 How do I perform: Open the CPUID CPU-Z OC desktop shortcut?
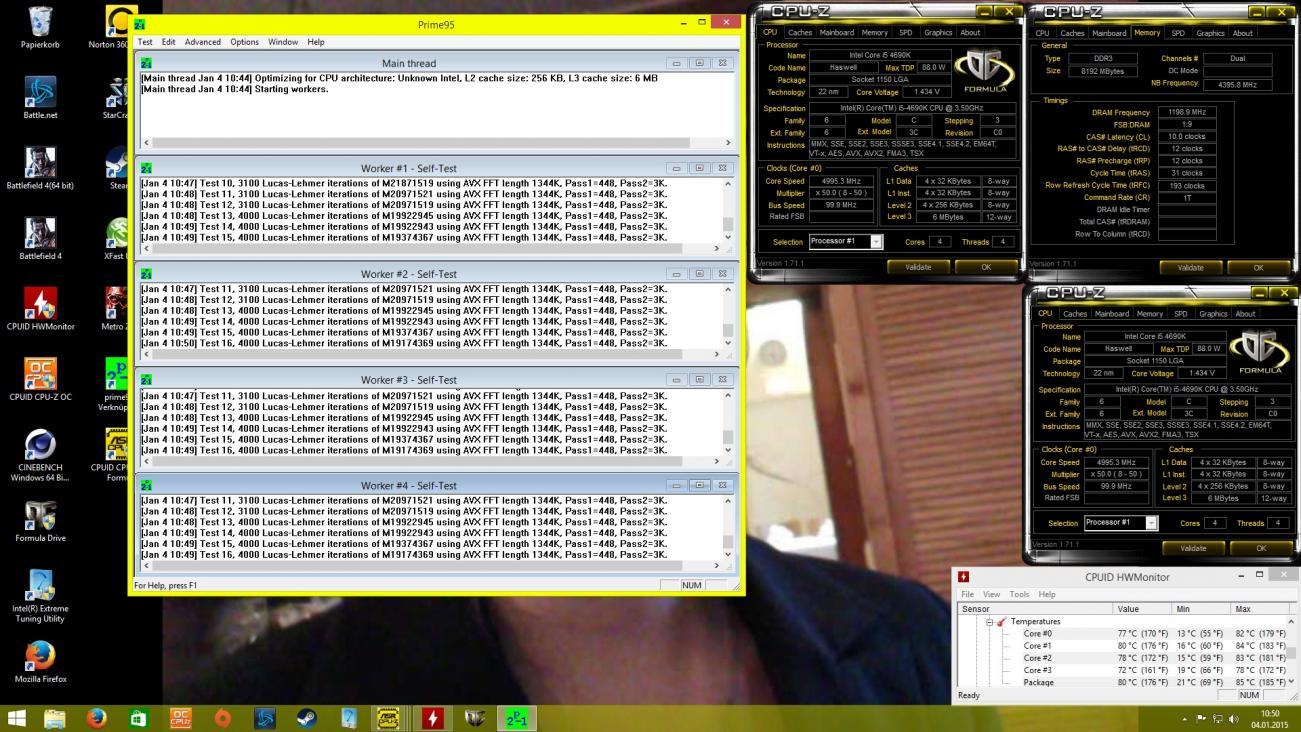point(41,379)
